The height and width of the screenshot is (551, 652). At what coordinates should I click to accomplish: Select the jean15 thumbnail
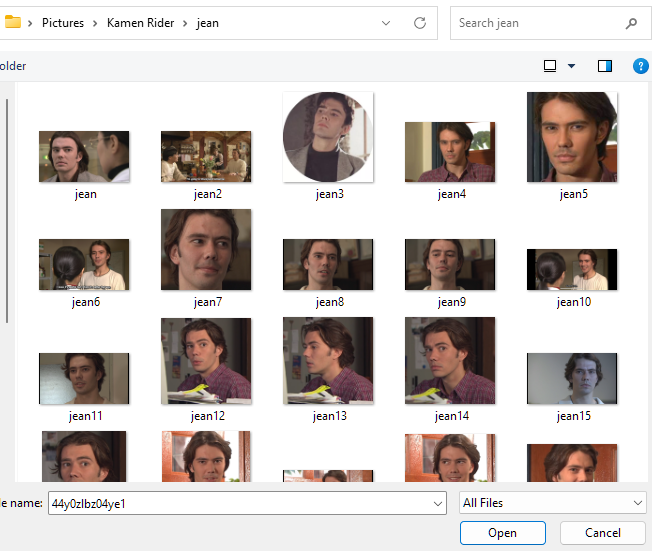click(572, 378)
